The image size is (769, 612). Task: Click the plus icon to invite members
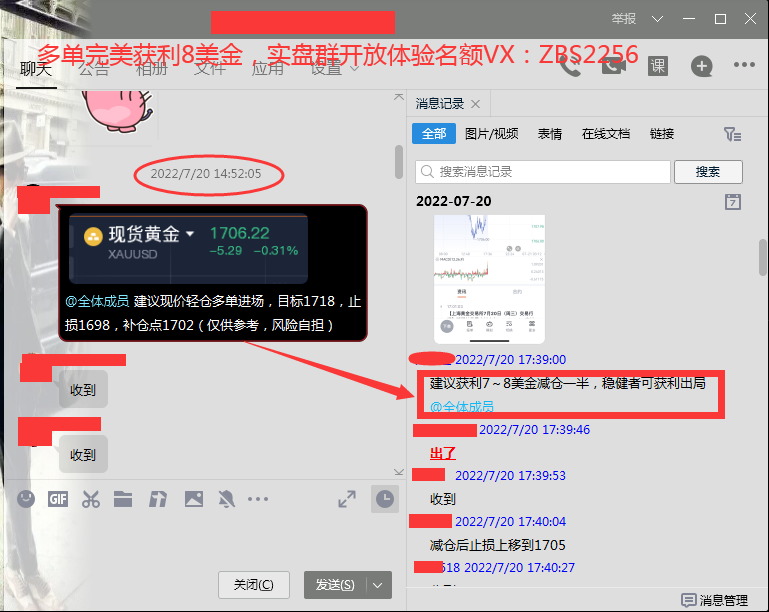(x=701, y=66)
